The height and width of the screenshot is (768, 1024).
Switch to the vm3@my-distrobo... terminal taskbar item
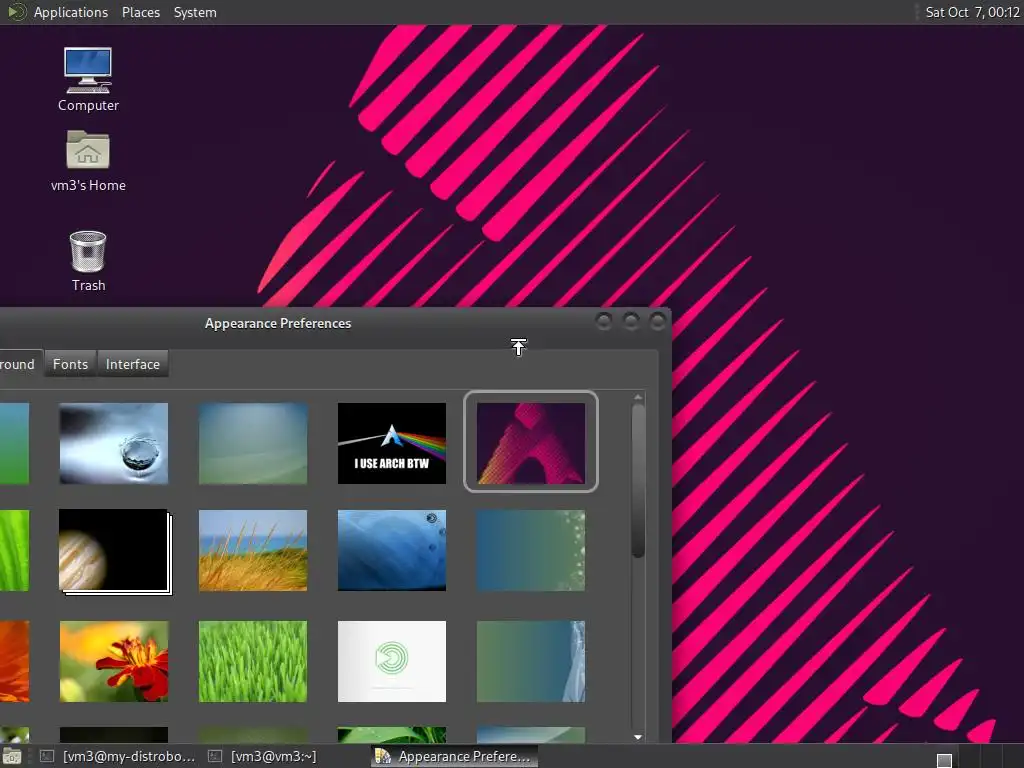[x=118, y=756]
